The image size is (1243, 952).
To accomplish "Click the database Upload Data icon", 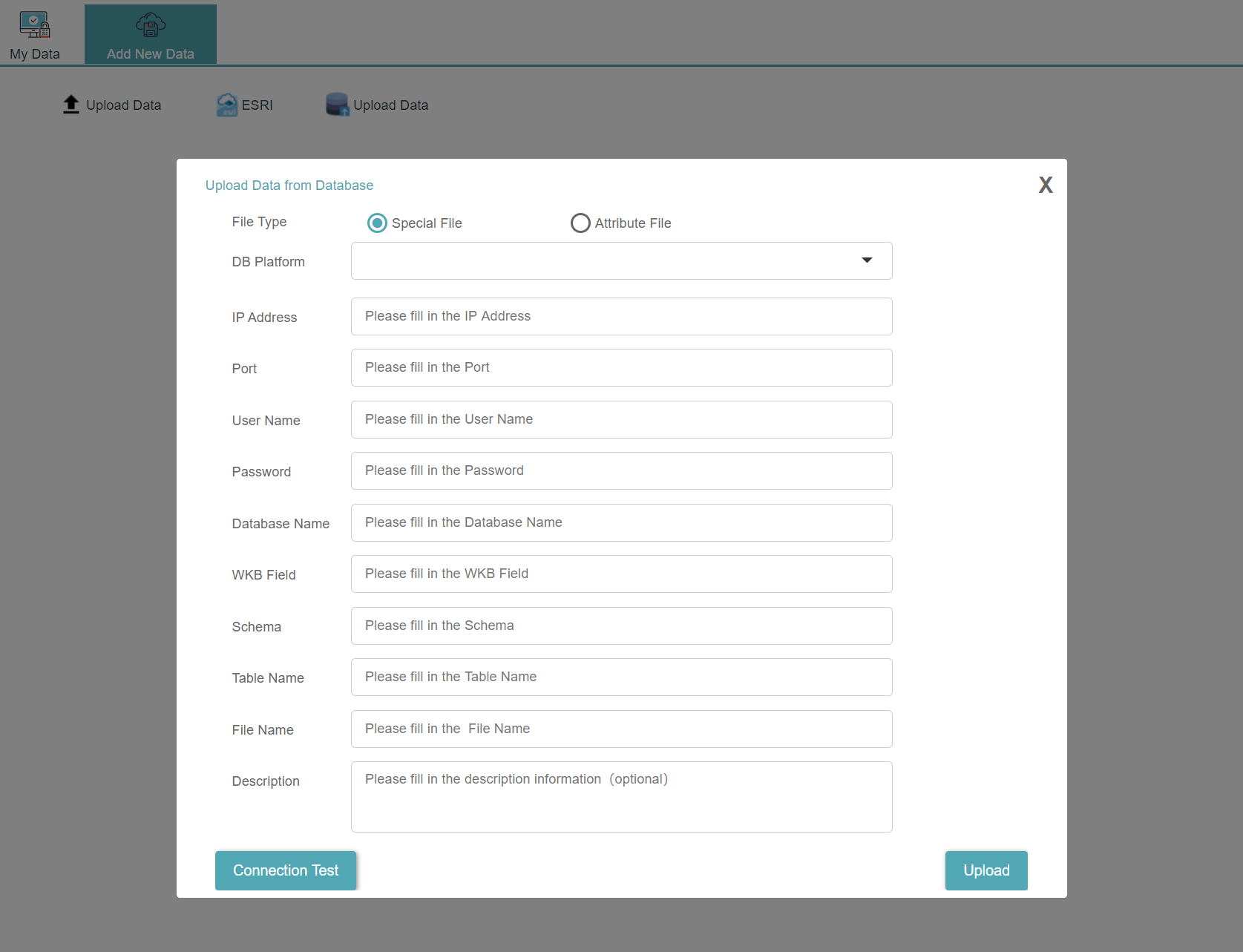I will 337,105.
